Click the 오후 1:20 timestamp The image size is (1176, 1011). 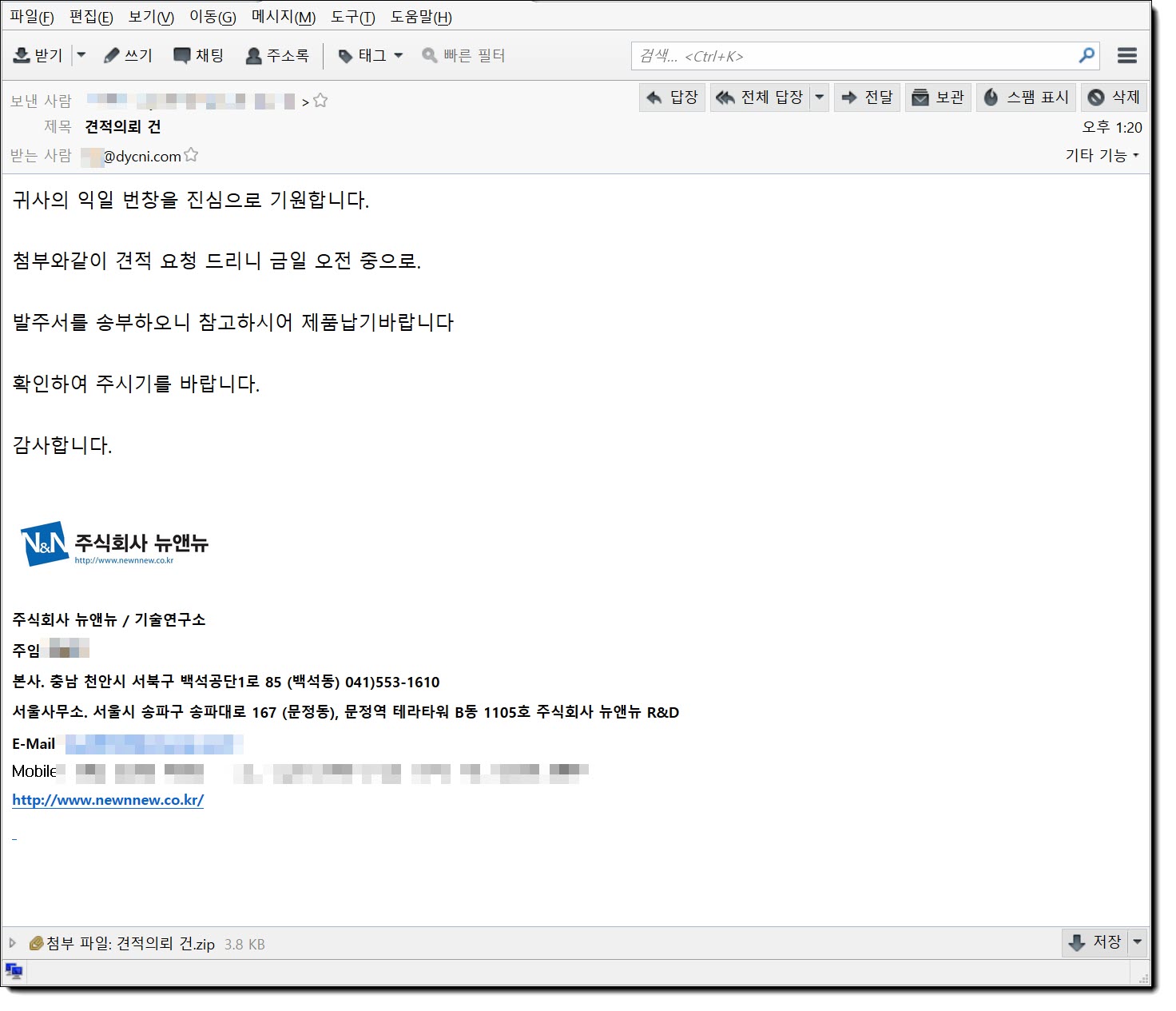(x=1112, y=127)
